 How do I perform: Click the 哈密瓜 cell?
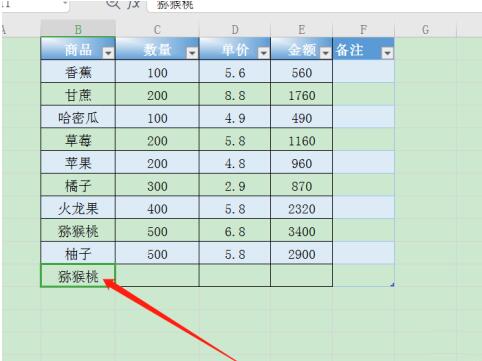[78, 118]
